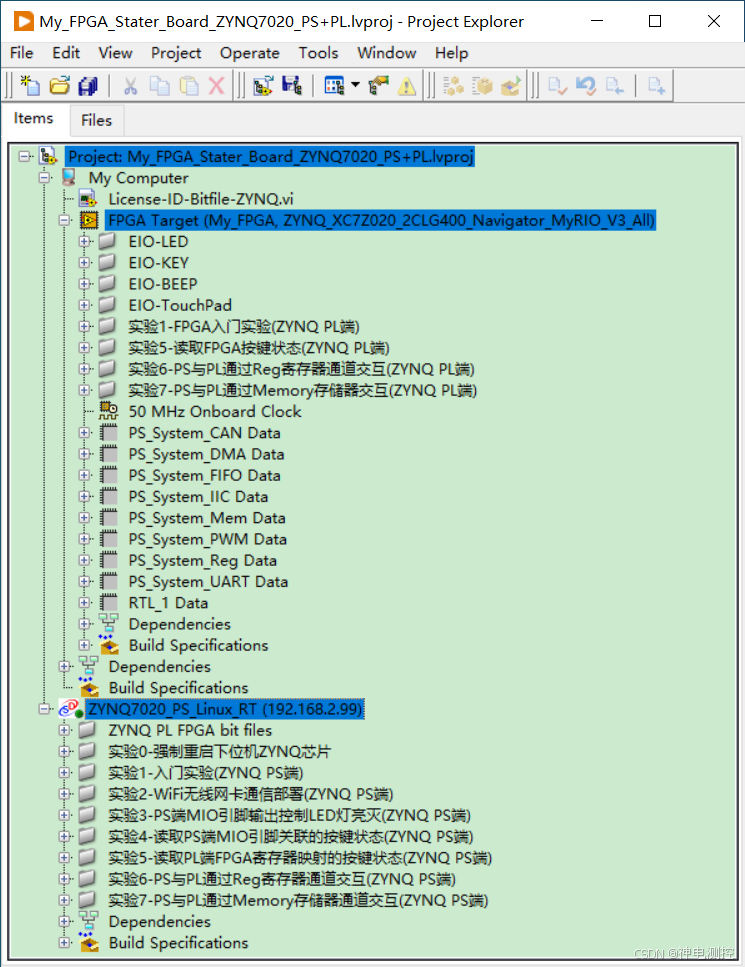
Task: Click the Build All toolbar icon
Action: click(453, 85)
